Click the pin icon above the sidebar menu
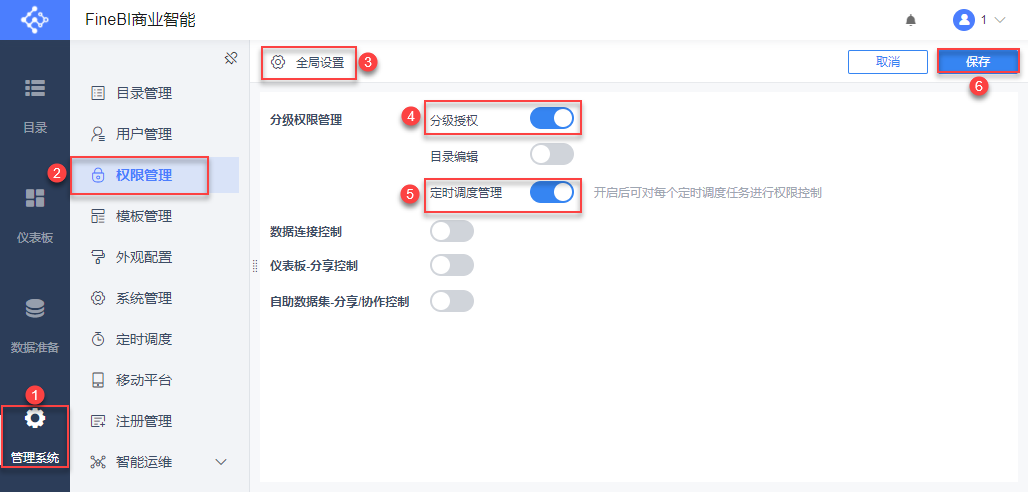1028x492 pixels. [230, 58]
